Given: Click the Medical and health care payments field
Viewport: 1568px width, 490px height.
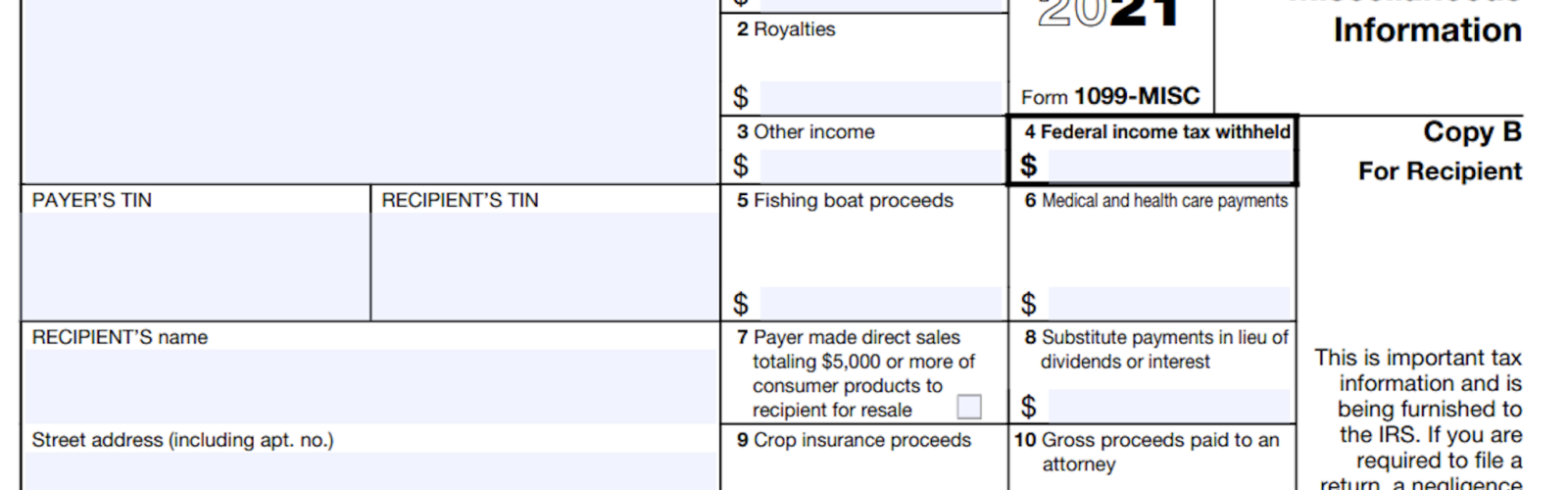Looking at the screenshot, I should (x=1170, y=303).
